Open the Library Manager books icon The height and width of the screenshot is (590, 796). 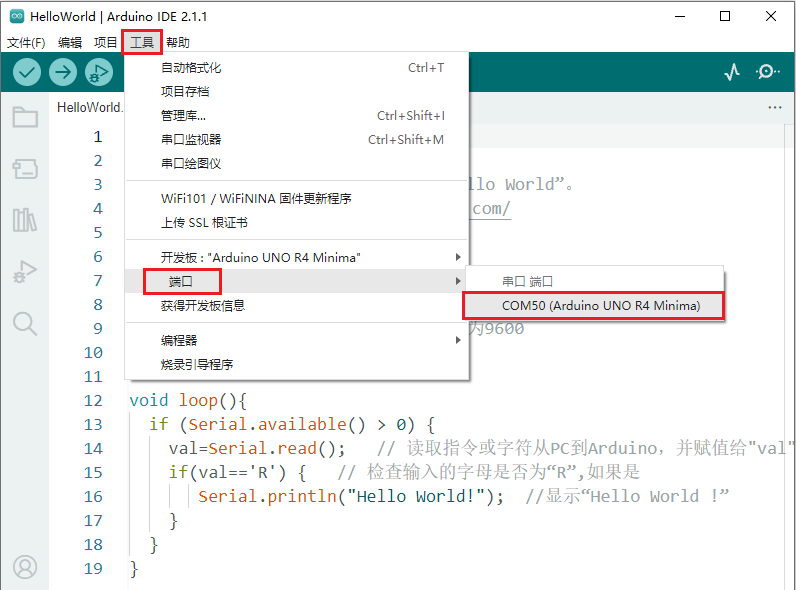(25, 220)
